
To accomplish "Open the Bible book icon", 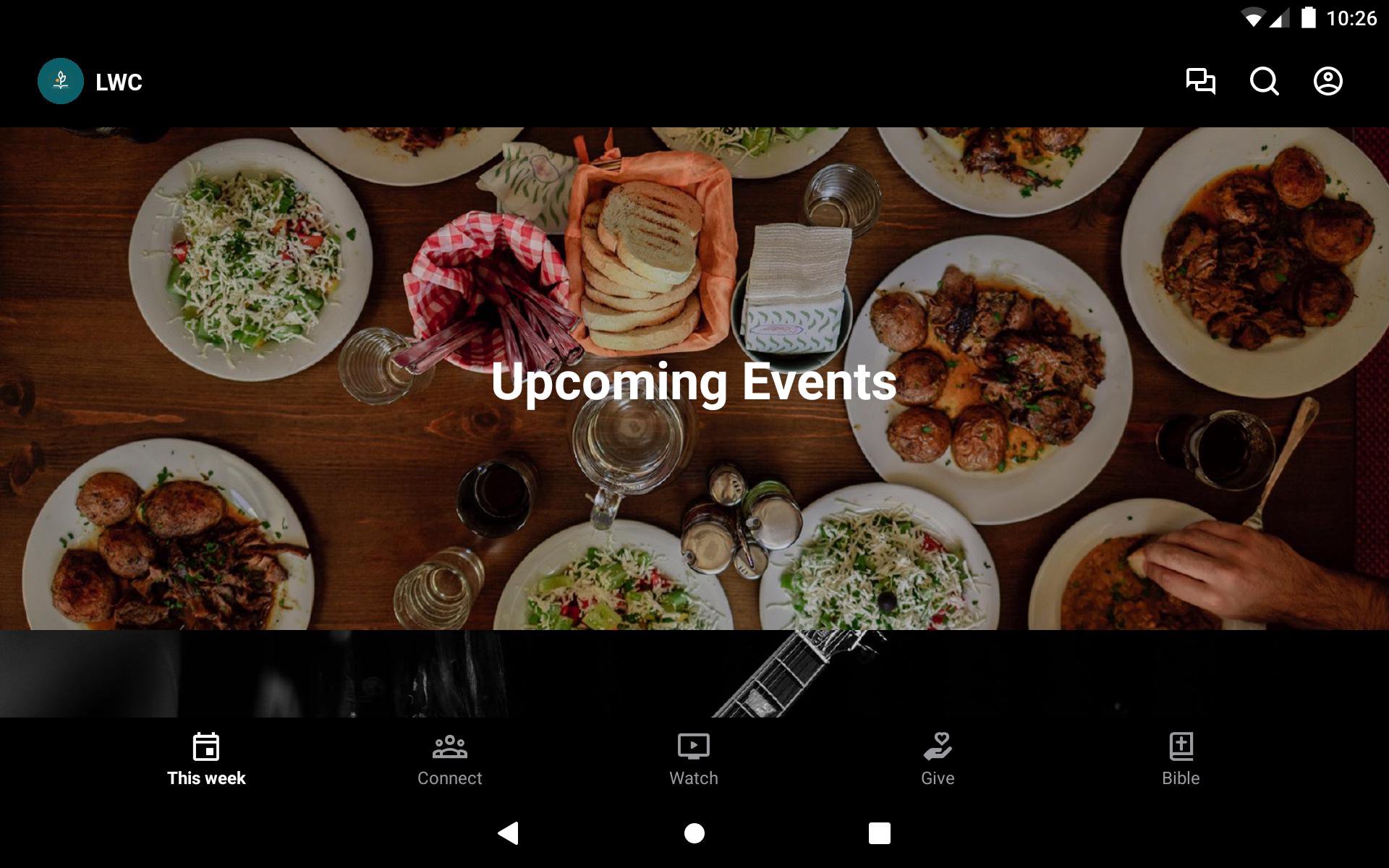I will (x=1181, y=746).
